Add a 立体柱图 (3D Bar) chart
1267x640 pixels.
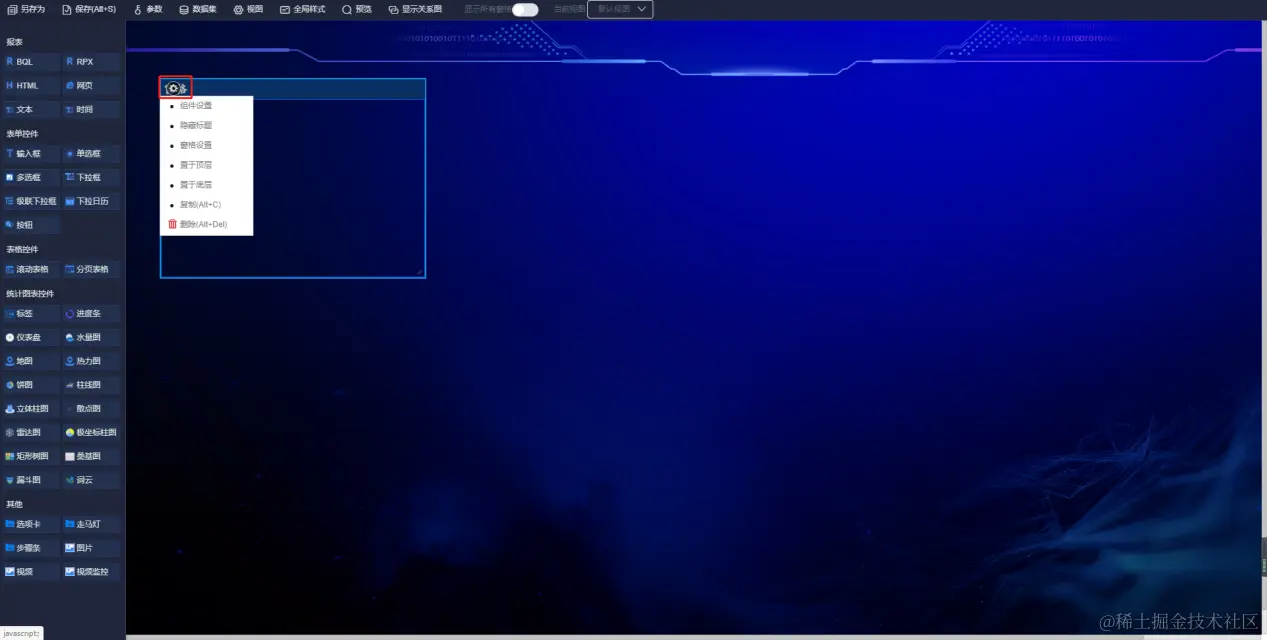pyautogui.click(x=31, y=409)
